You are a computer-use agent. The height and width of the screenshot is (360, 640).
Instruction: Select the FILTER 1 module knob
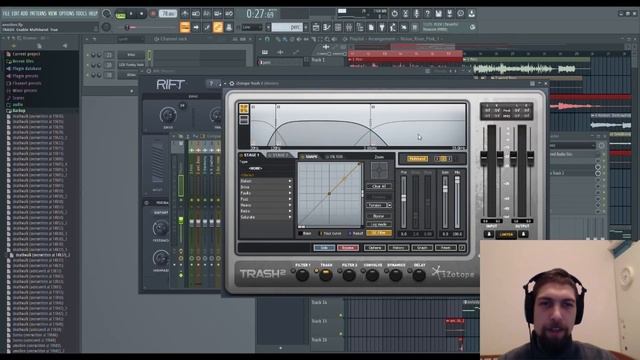[x=302, y=276]
